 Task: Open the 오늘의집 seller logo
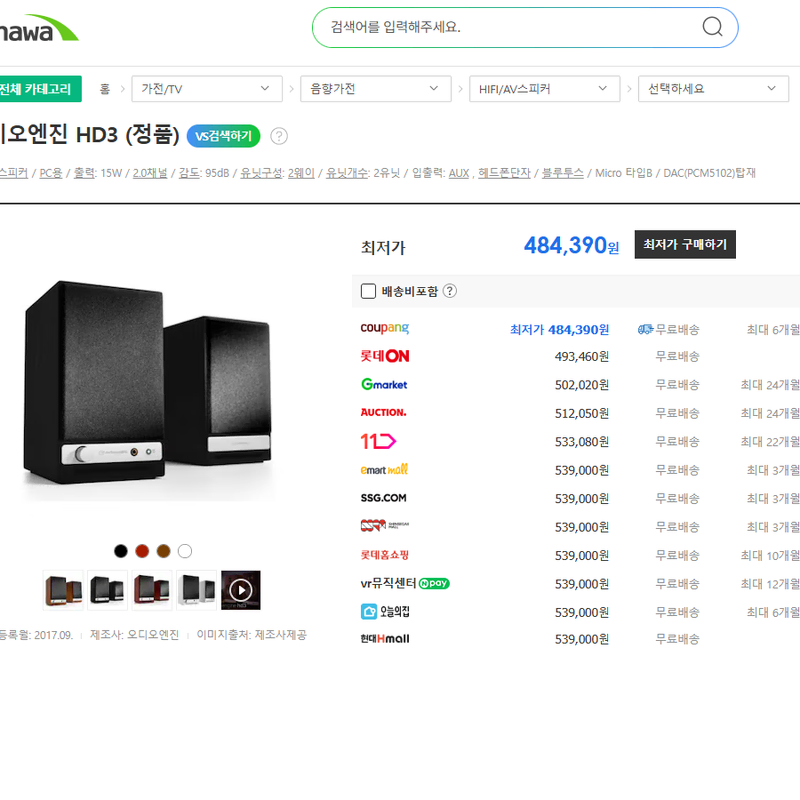385,611
